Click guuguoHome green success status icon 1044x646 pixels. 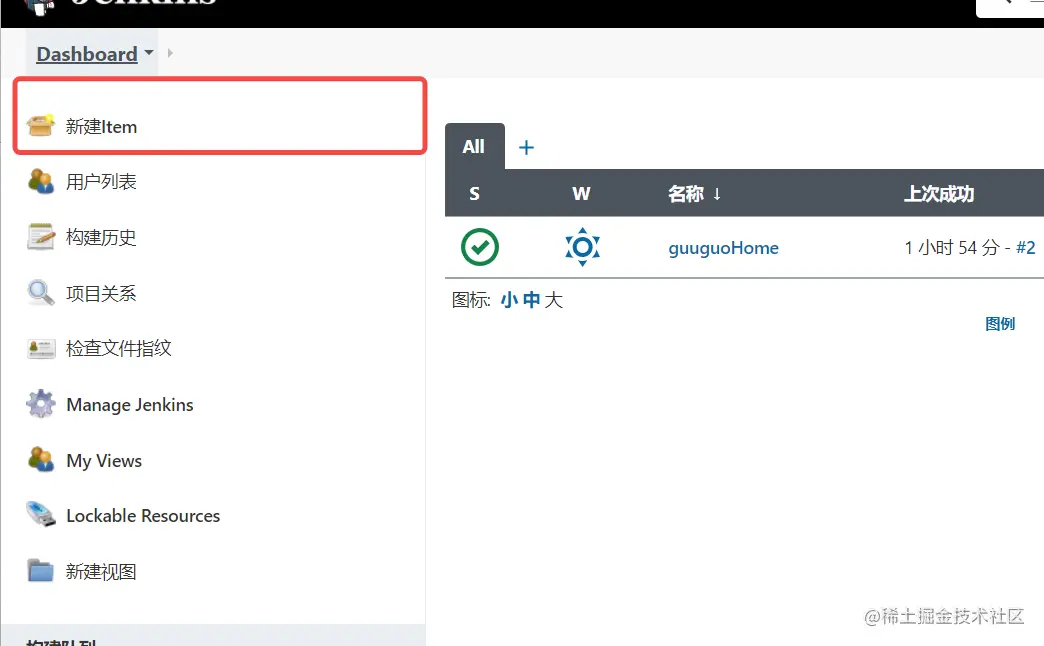coord(479,247)
